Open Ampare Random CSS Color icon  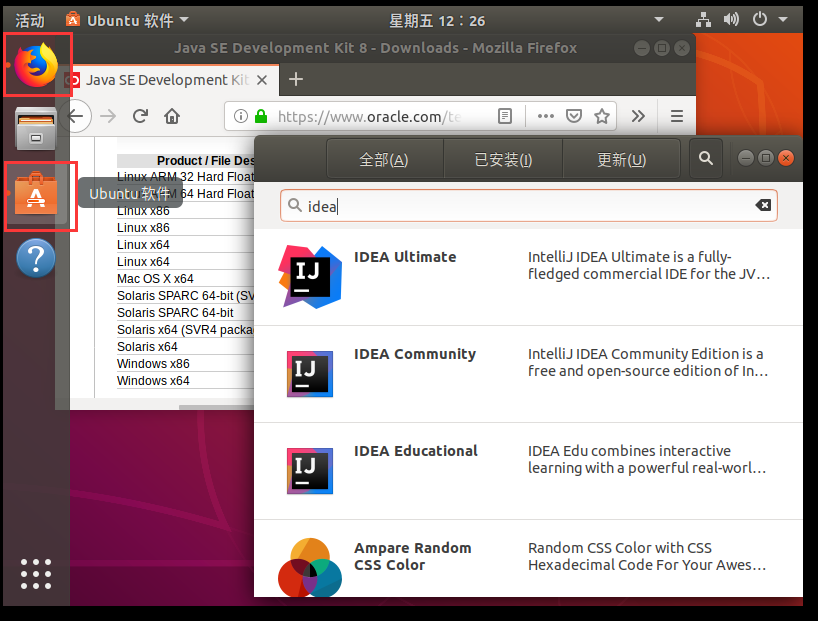(310, 567)
